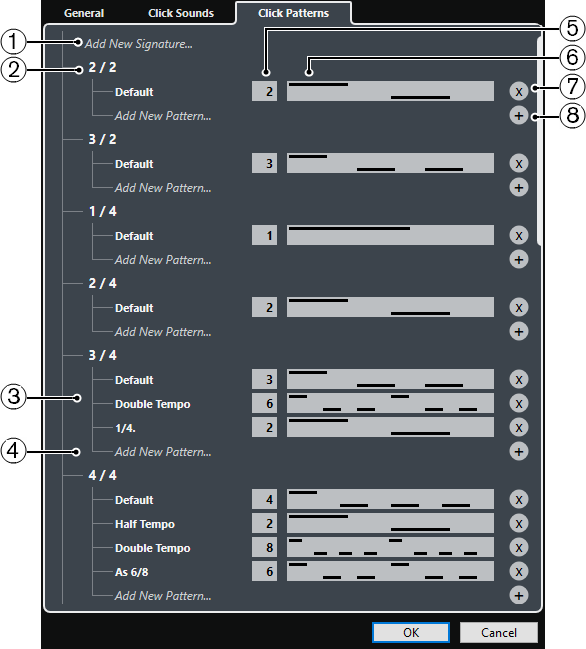Click the Cancel button

pos(499,632)
